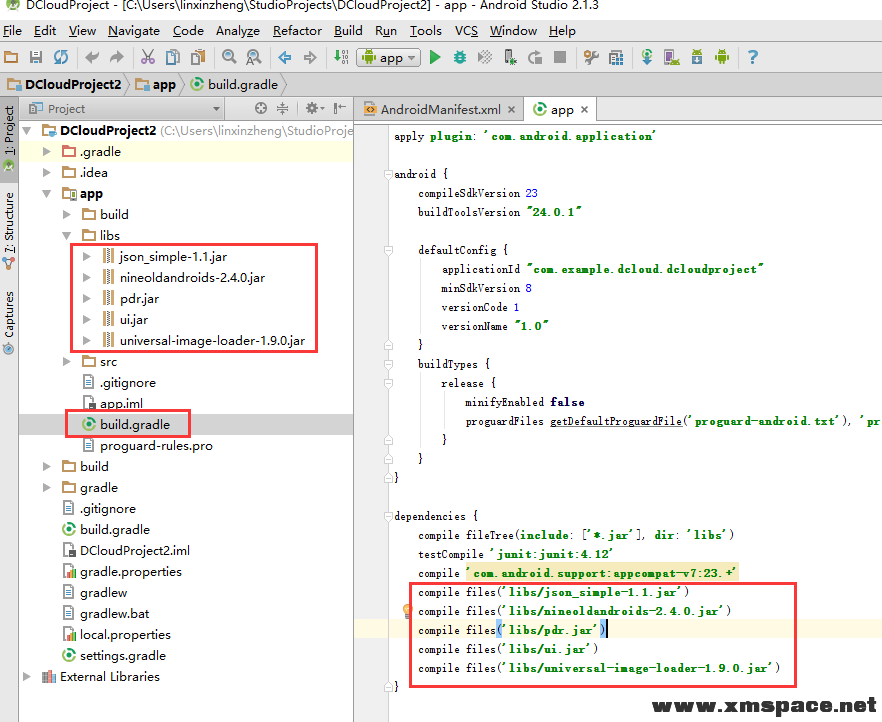882x722 pixels.
Task: Click the green Run app button
Action: (435, 58)
